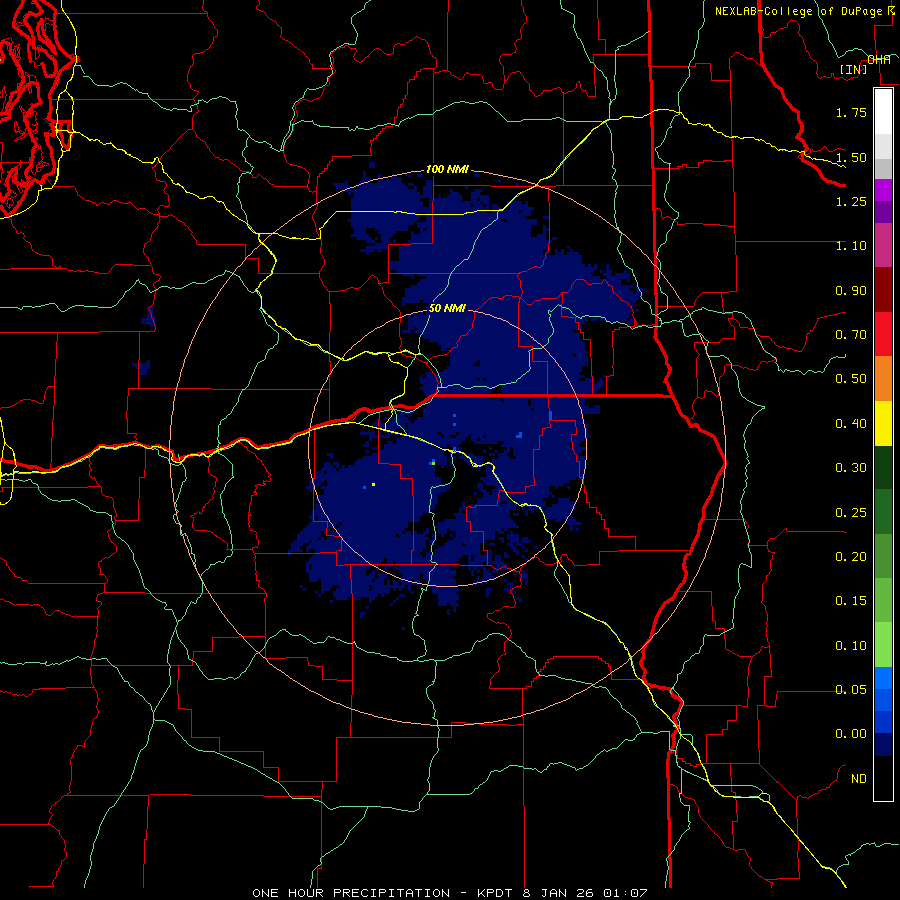Click the 0.70 legend value
This screenshot has width=900, height=900.
pos(851,335)
